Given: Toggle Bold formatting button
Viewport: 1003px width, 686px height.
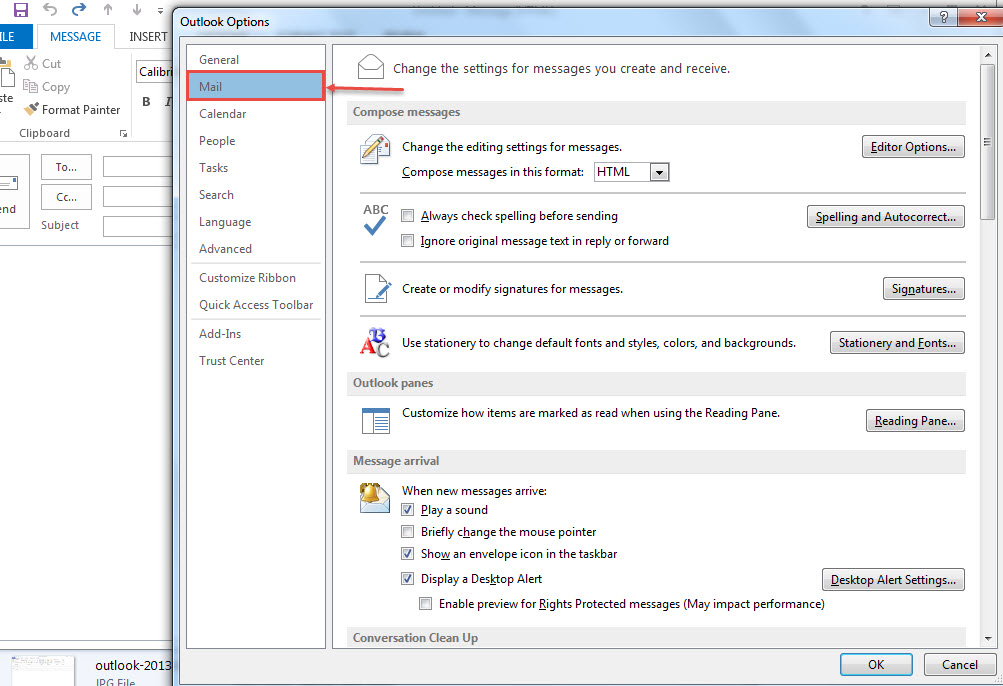Looking at the screenshot, I should [x=146, y=101].
